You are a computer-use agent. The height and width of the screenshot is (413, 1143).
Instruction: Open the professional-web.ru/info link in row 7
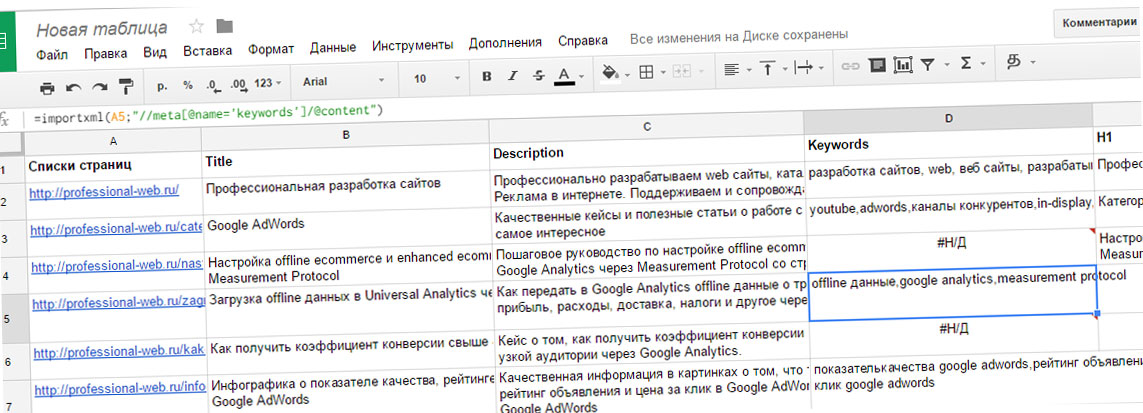[x=120, y=388]
